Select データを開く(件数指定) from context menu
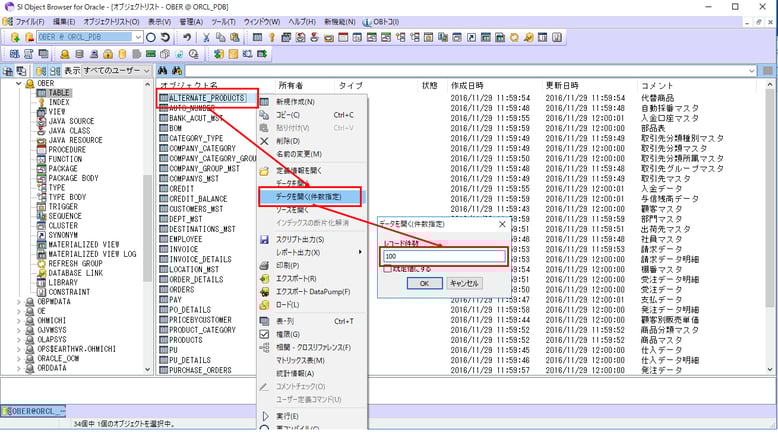778x433 pixels. pyautogui.click(x=312, y=197)
